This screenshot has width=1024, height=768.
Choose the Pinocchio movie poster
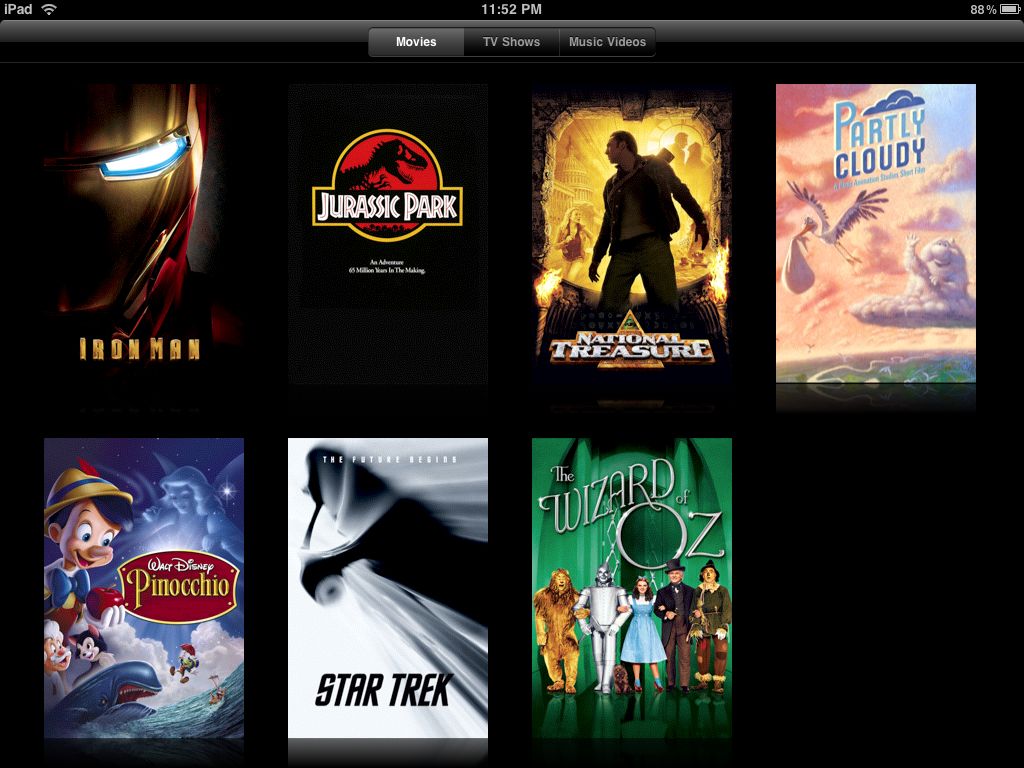coord(144,588)
